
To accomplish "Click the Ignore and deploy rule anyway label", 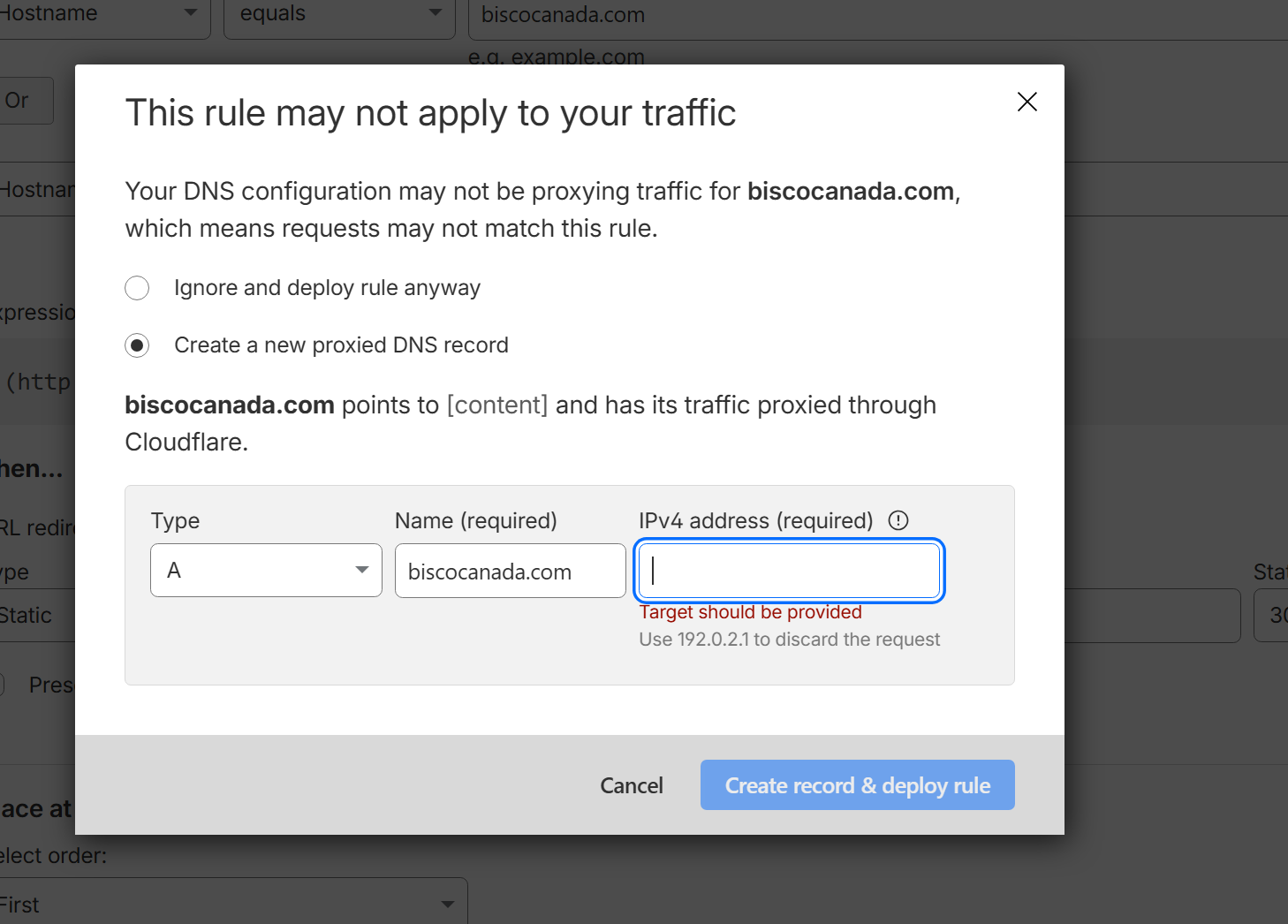I will (x=327, y=288).
